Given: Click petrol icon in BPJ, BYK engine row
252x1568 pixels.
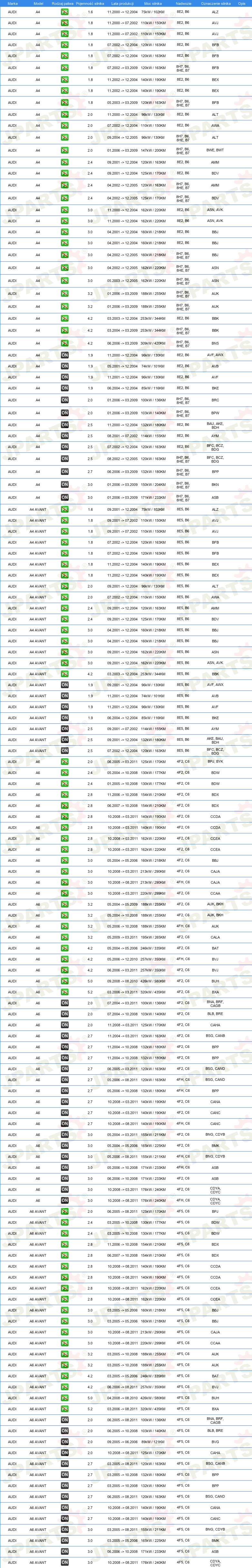Looking at the screenshot, I should point(64,762).
